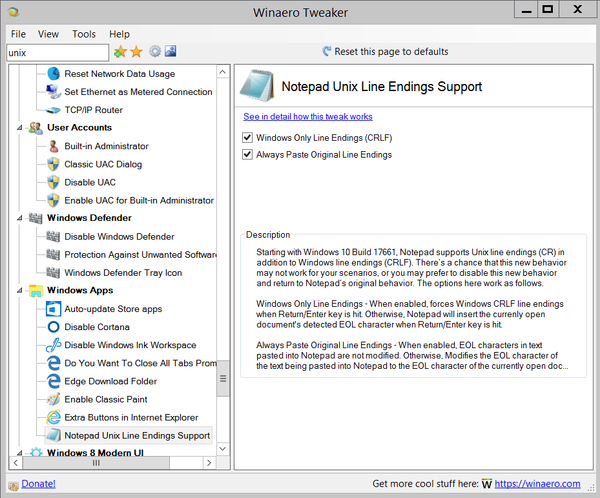Click the Reset Network Data Usage globe icon
The width and height of the screenshot is (600, 498).
coord(54,73)
